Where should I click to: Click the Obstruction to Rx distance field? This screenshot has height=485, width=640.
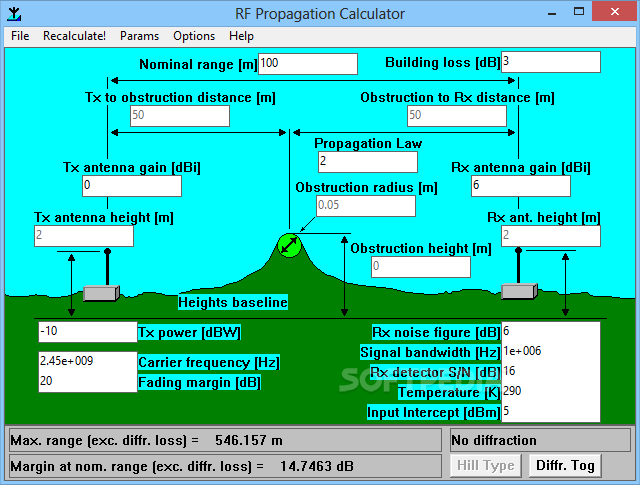[x=457, y=116]
